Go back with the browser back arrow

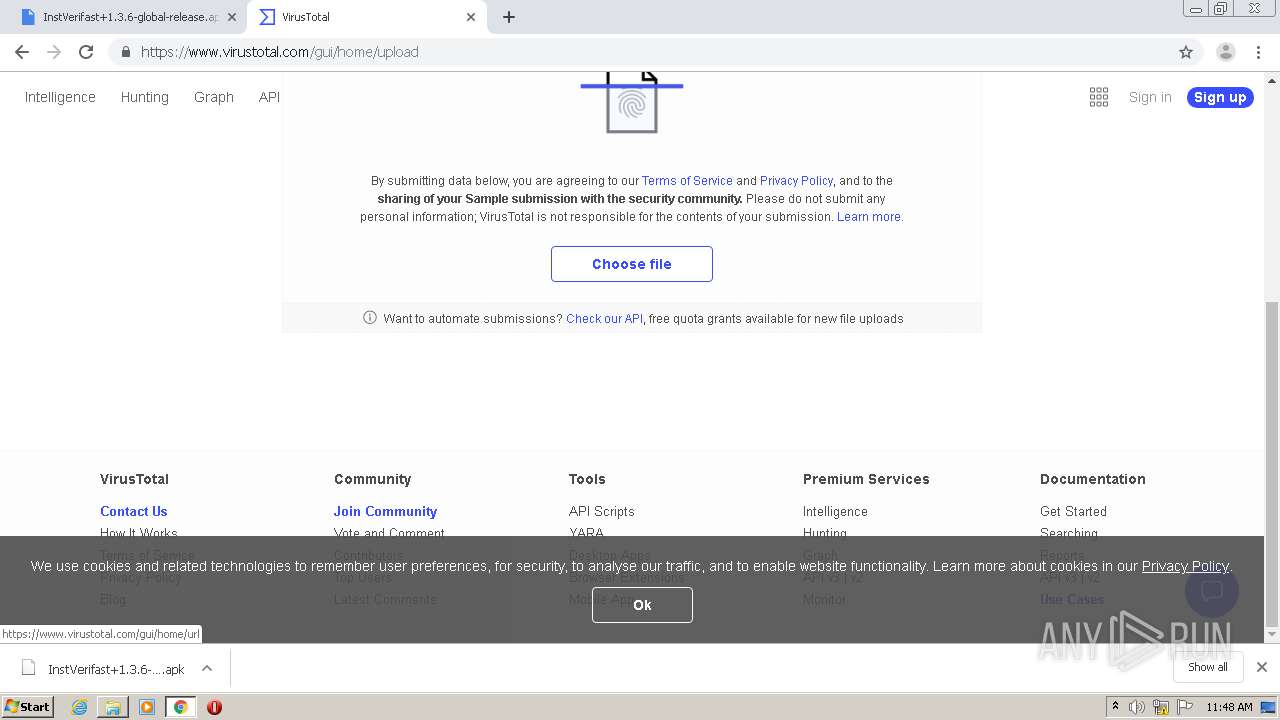point(22,52)
